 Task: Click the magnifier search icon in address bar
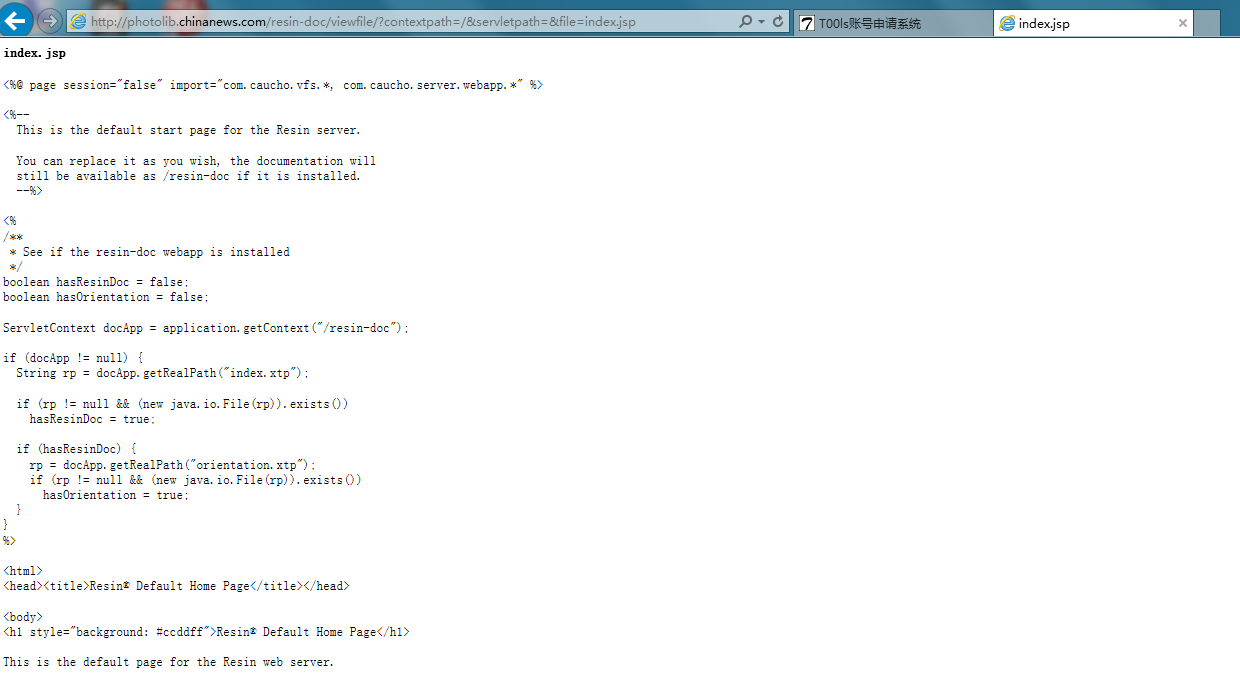(x=746, y=21)
